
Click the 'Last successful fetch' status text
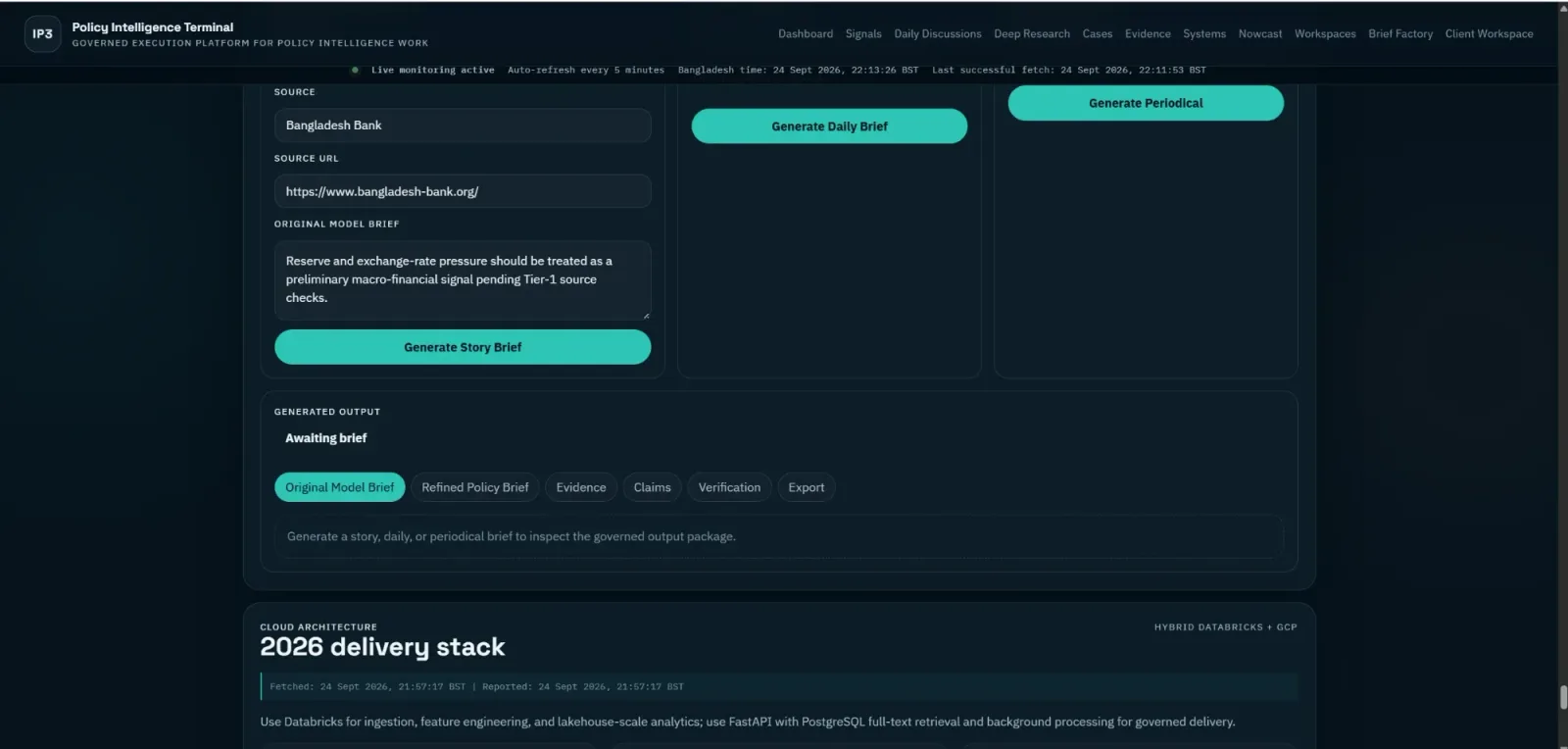(x=1069, y=70)
